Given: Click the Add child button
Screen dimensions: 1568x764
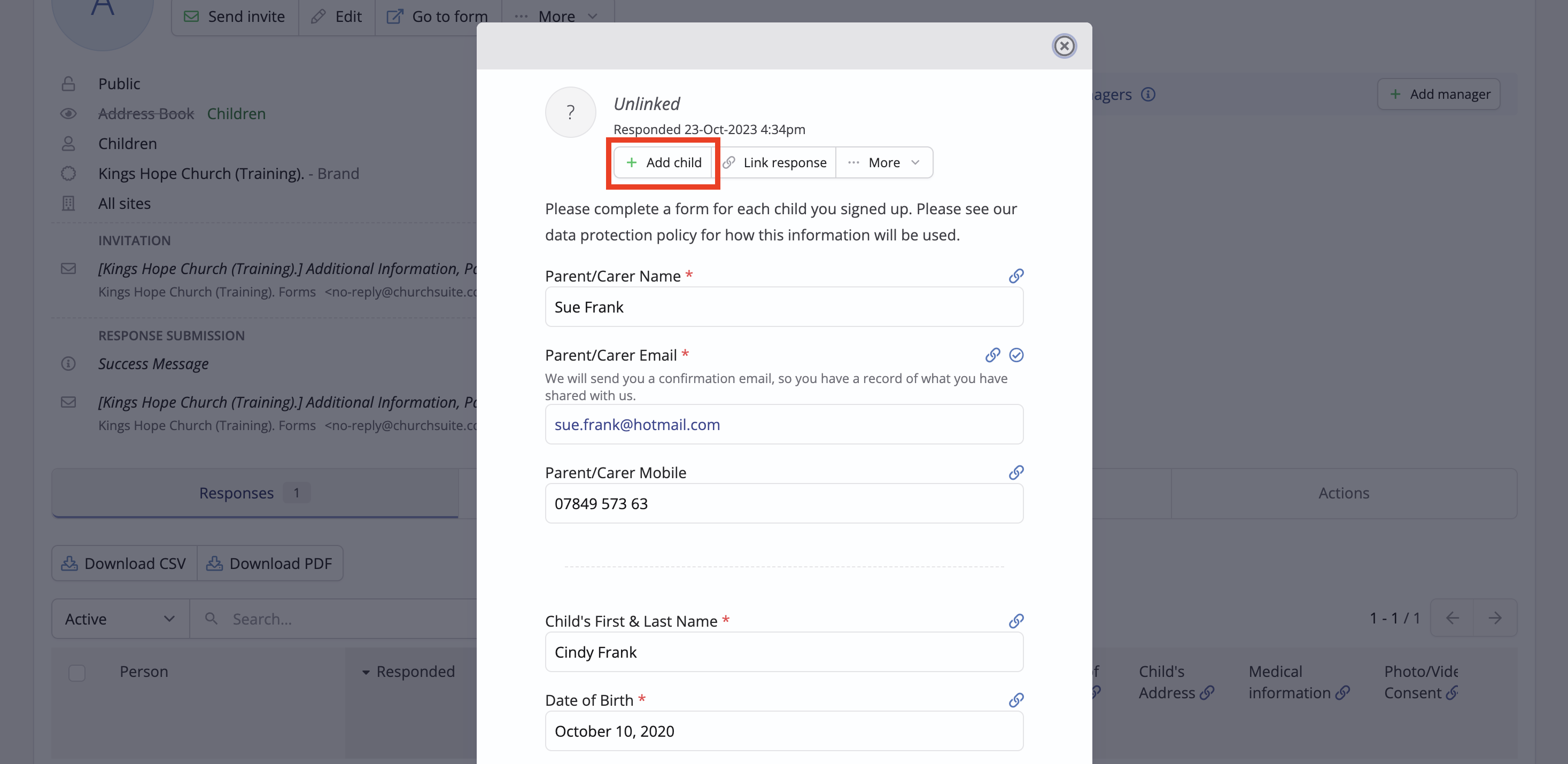Looking at the screenshot, I should coord(663,162).
